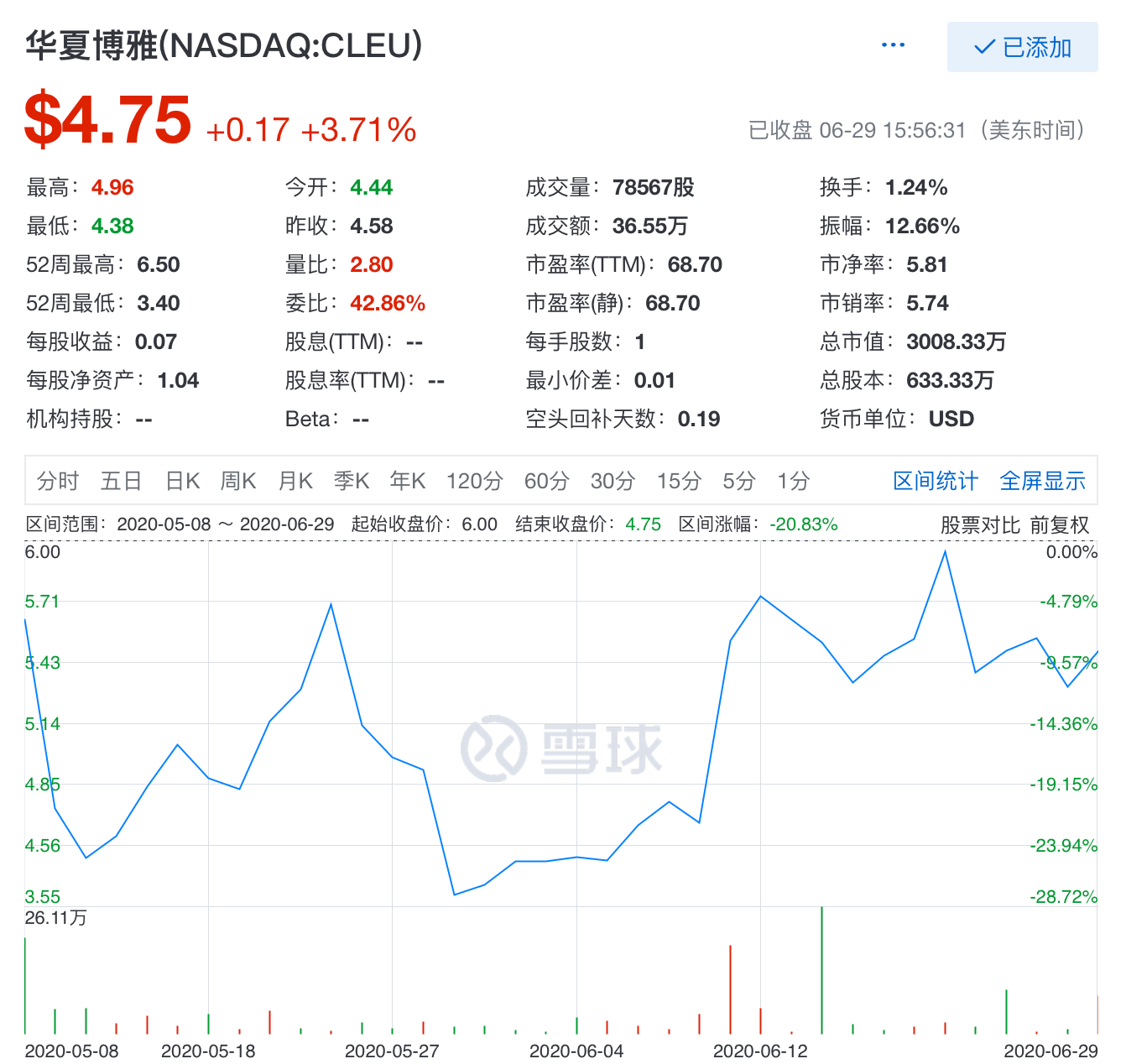Click the 昨收 value 4.58
The image size is (1126, 1064).
[x=372, y=226]
